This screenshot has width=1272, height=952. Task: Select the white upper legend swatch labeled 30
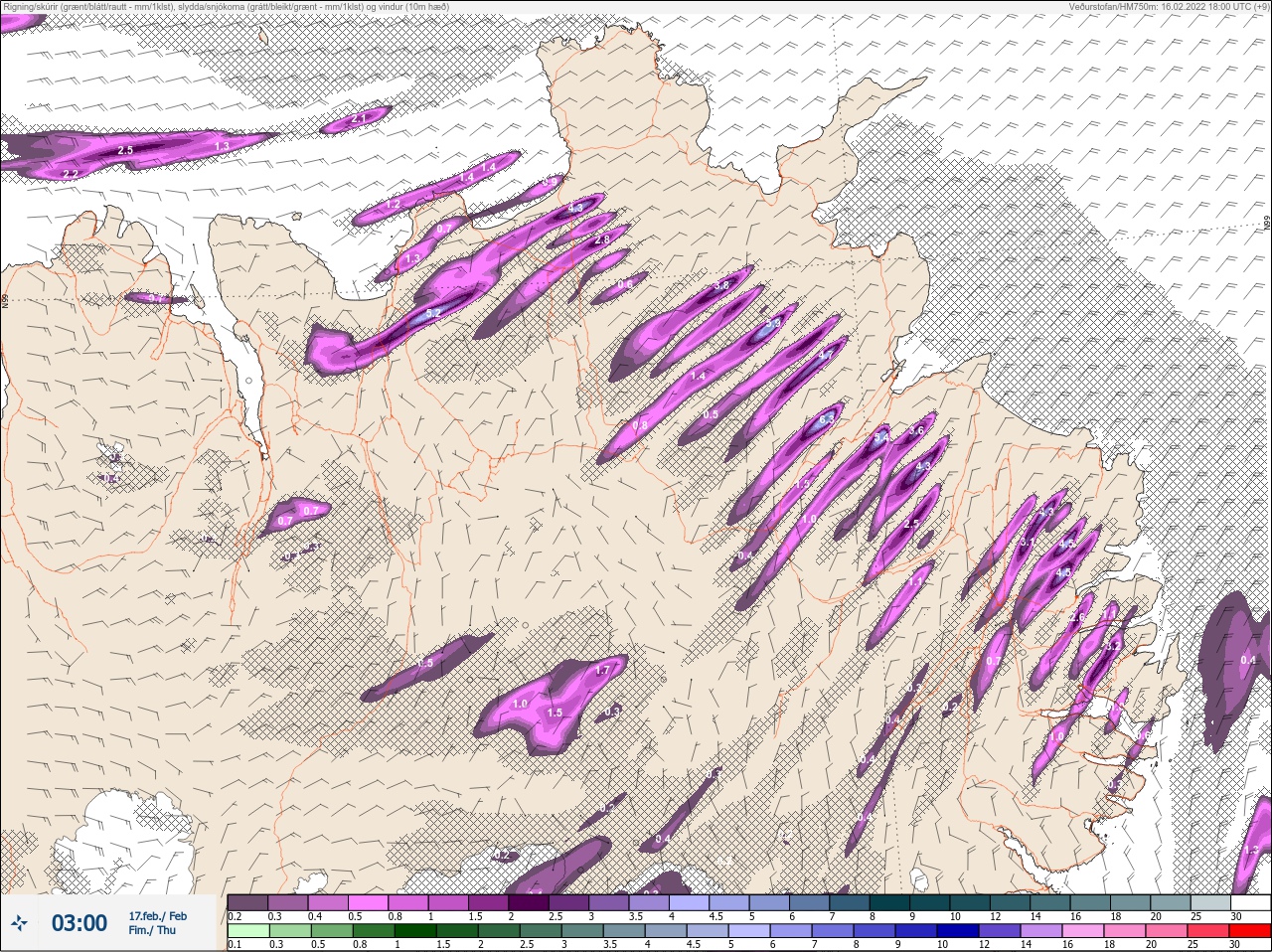pyautogui.click(x=1251, y=903)
